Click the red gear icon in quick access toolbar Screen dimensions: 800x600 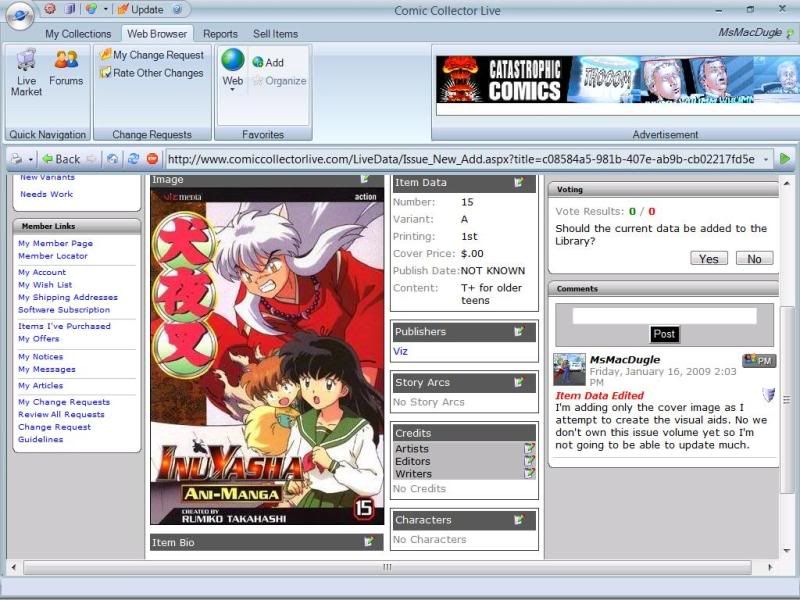click(49, 9)
